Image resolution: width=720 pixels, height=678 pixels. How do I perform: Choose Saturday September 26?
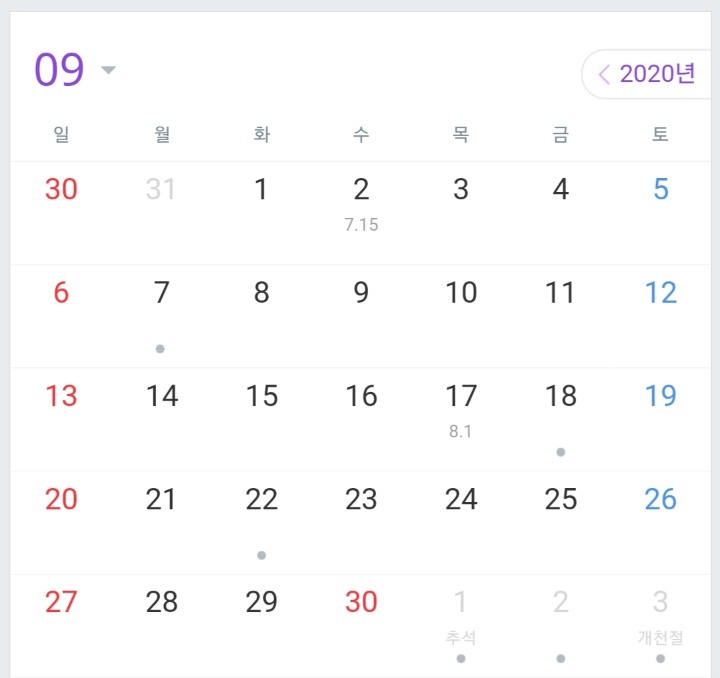click(660, 500)
